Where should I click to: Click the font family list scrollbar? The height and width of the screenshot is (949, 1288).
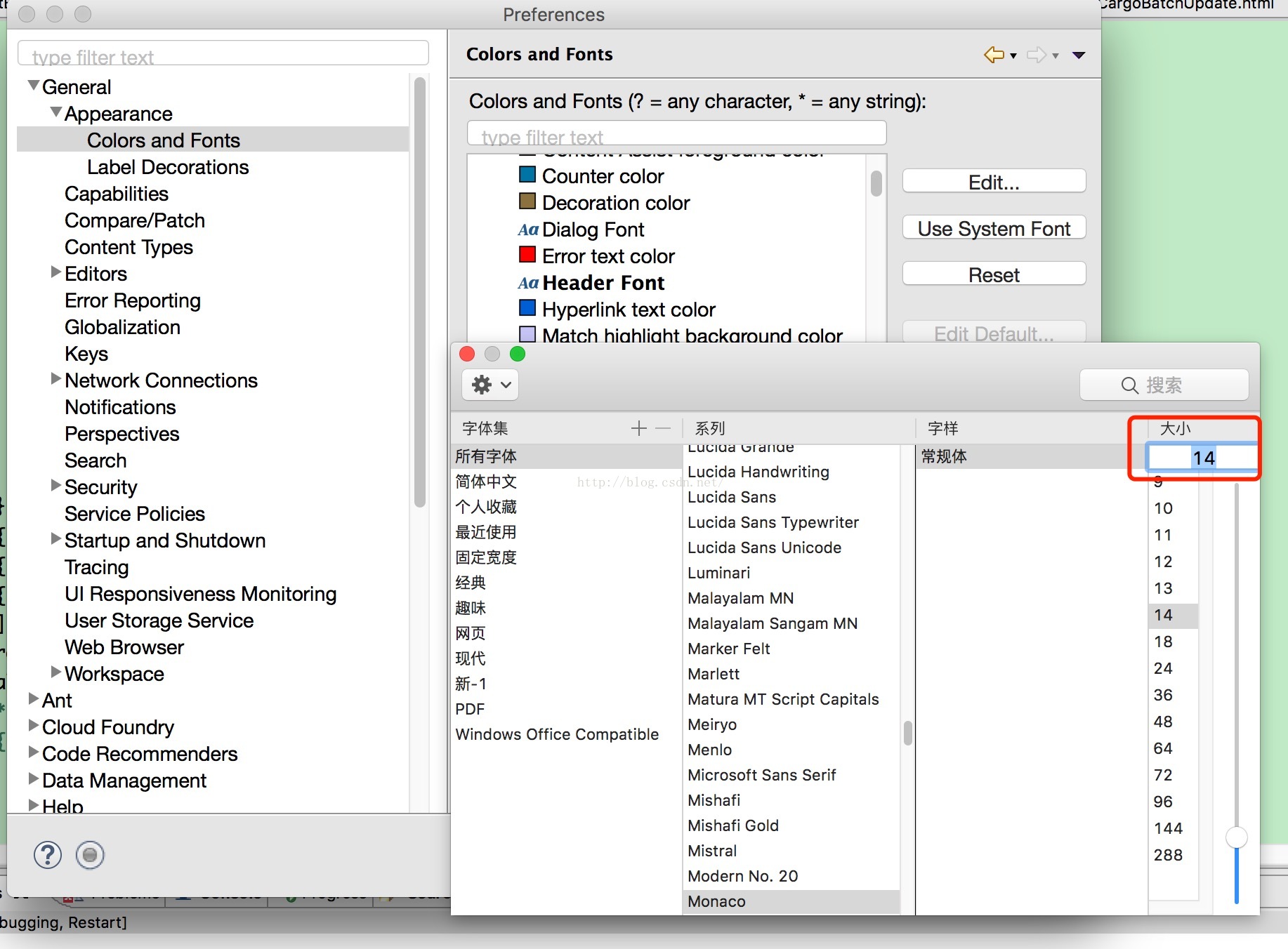907,733
